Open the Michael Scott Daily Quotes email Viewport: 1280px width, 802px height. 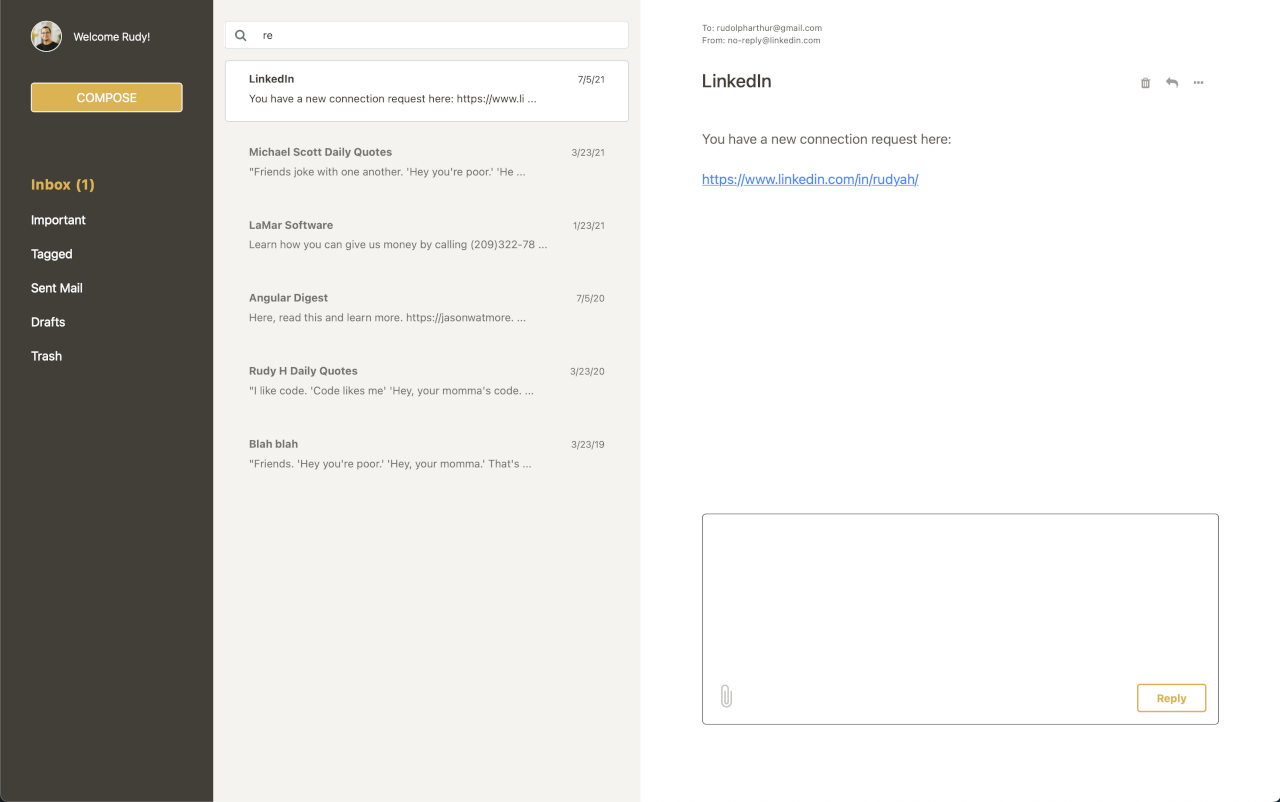pos(426,162)
